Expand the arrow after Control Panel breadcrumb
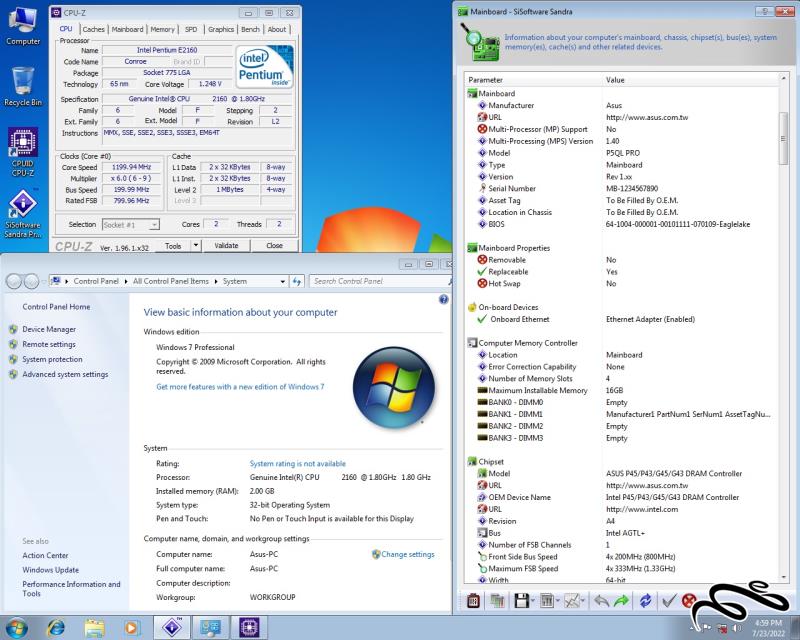800x640 pixels. [x=126, y=281]
